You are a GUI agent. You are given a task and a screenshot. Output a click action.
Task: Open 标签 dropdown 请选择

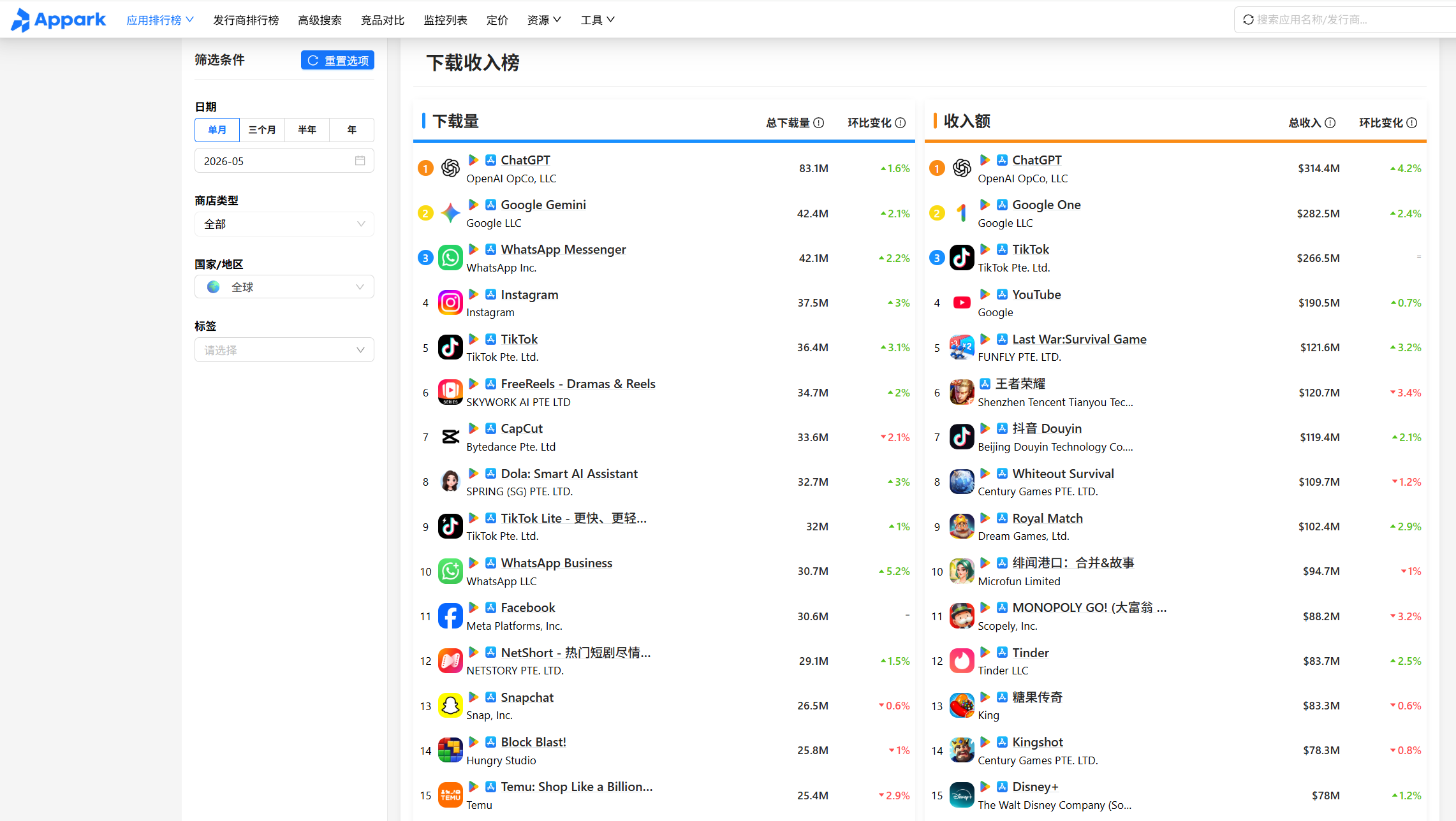tap(284, 350)
